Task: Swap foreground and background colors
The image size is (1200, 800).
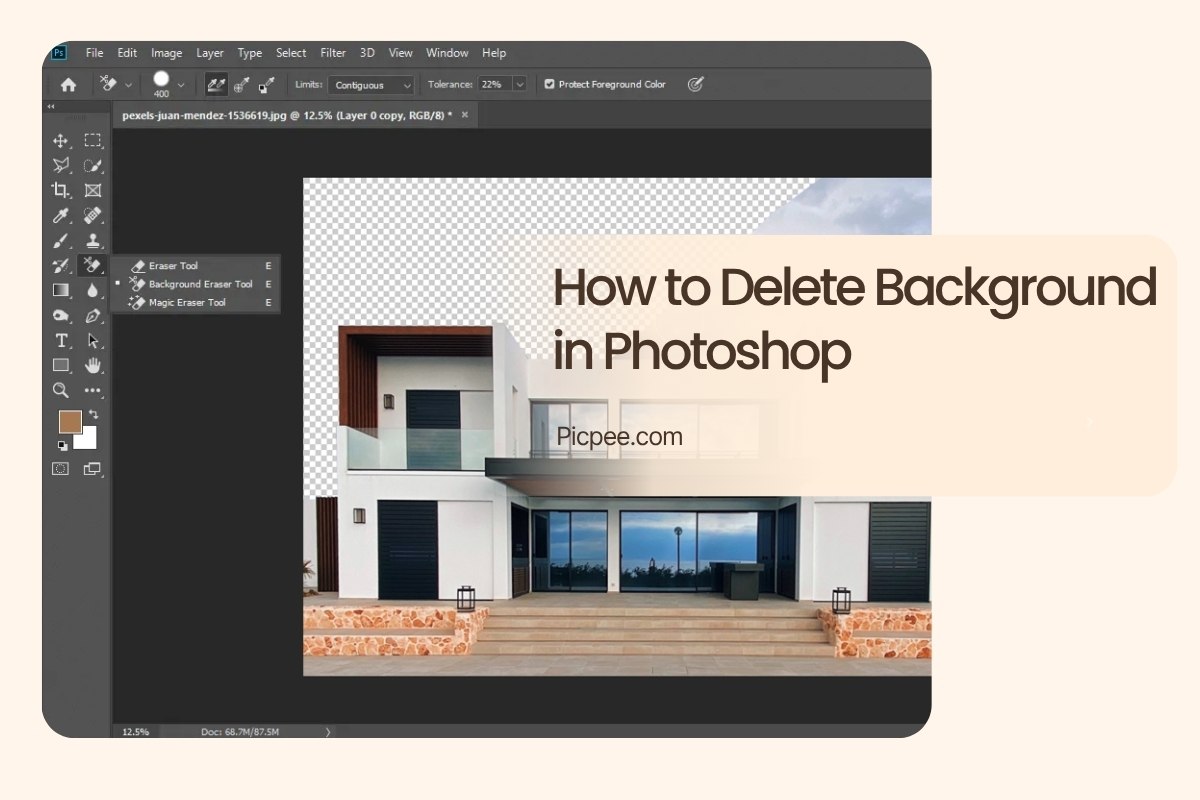Action: (x=94, y=413)
